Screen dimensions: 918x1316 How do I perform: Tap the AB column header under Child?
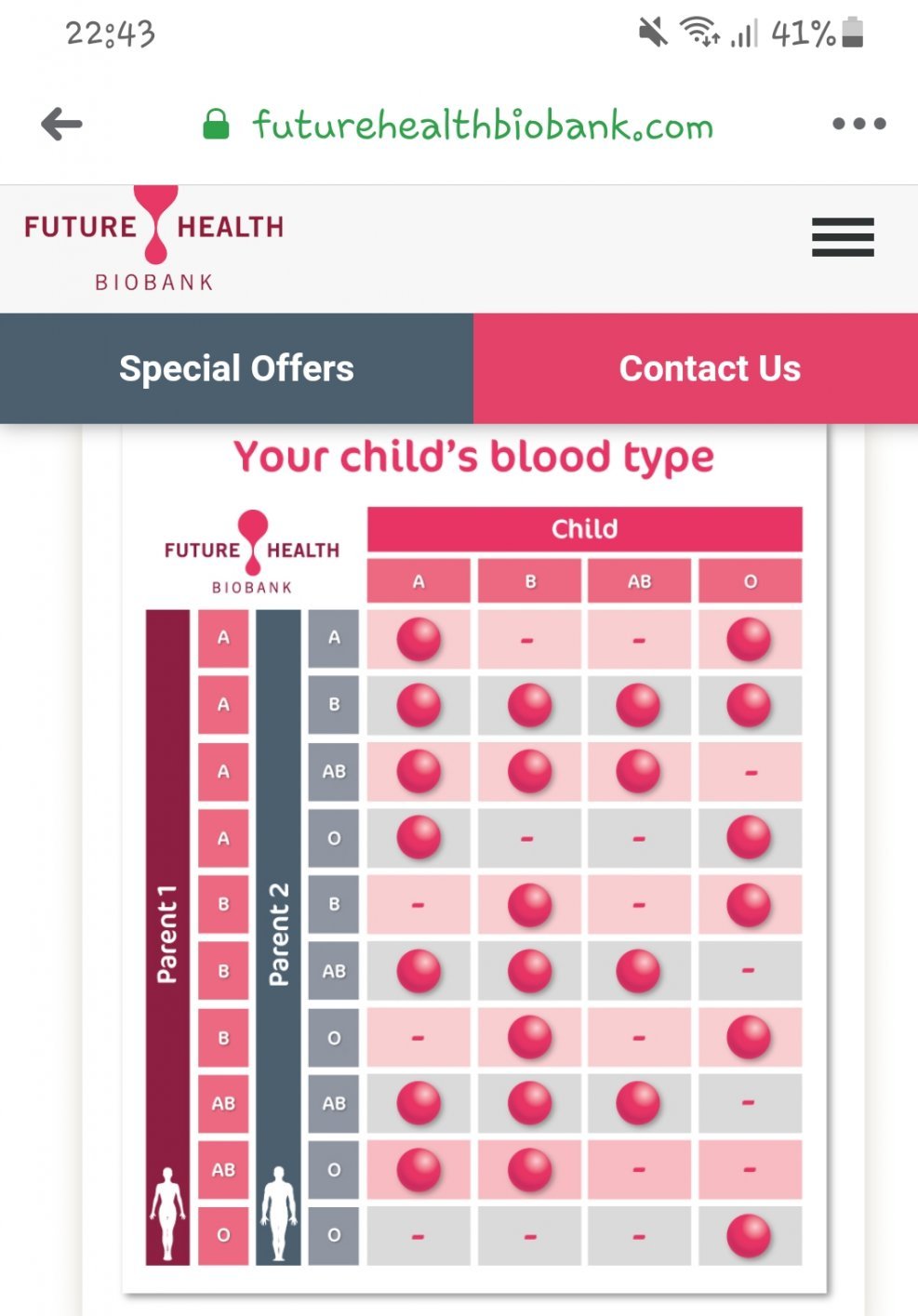coord(639,581)
